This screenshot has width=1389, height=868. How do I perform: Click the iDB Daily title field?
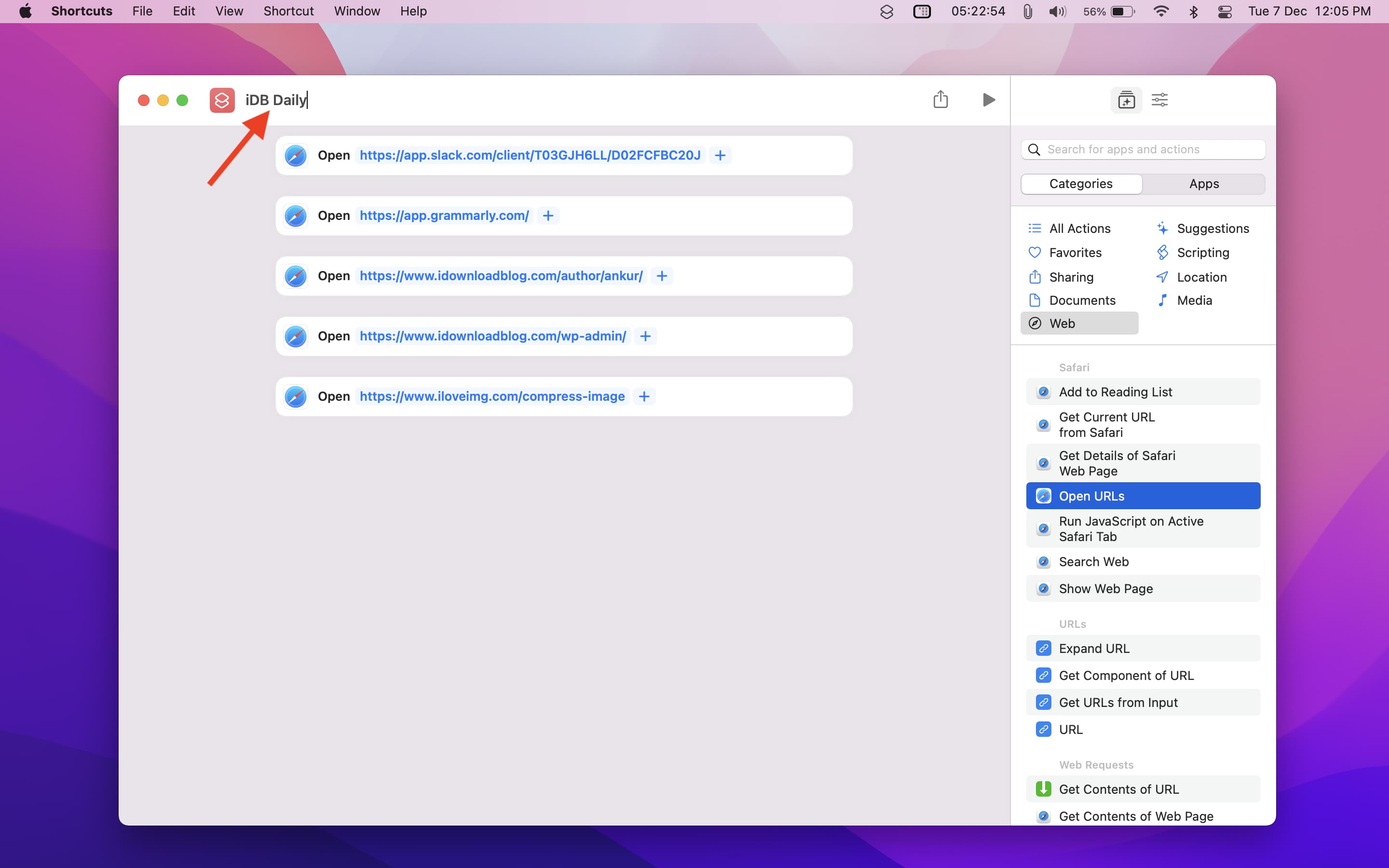click(276, 100)
